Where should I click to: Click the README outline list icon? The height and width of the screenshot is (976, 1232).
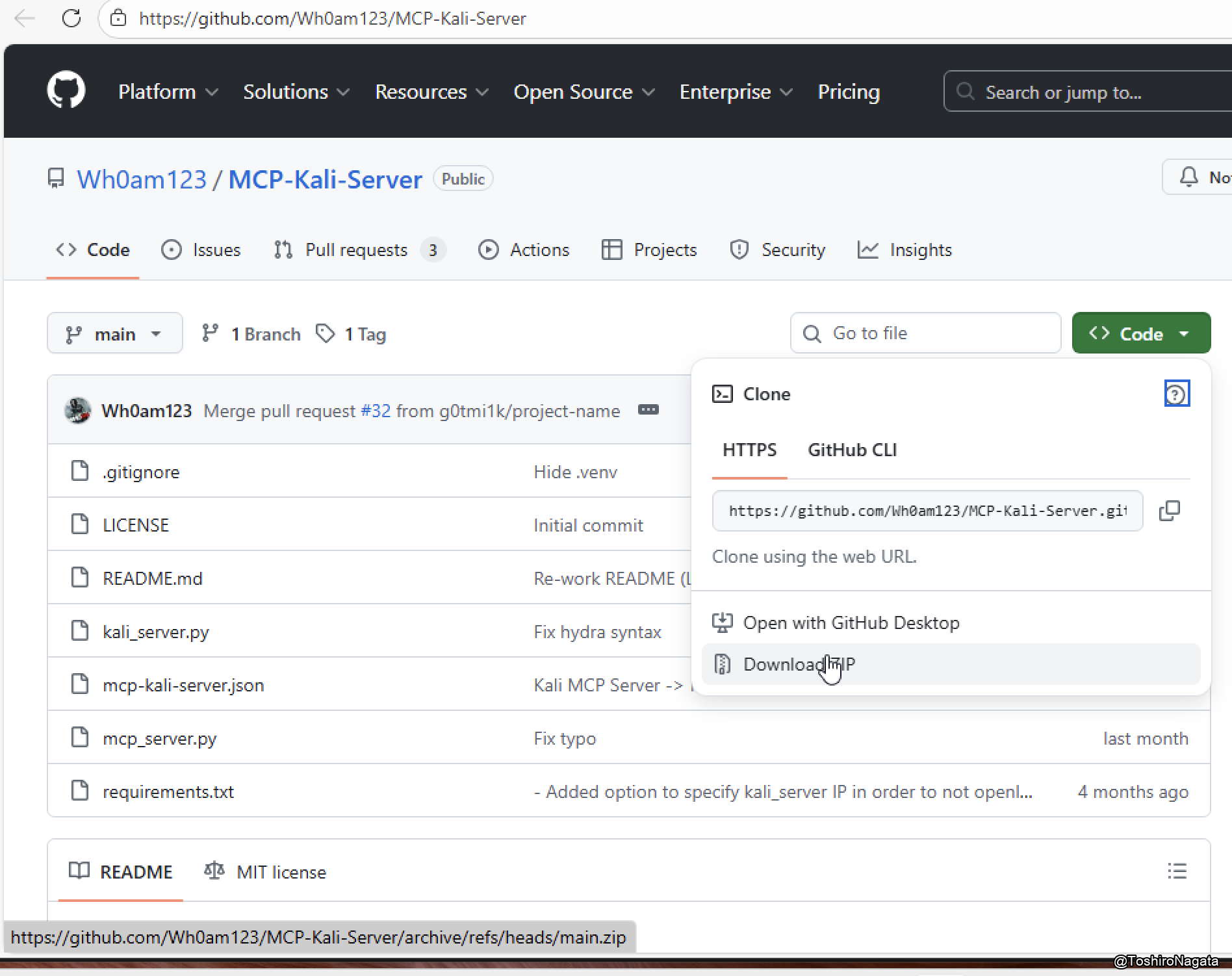(x=1177, y=871)
